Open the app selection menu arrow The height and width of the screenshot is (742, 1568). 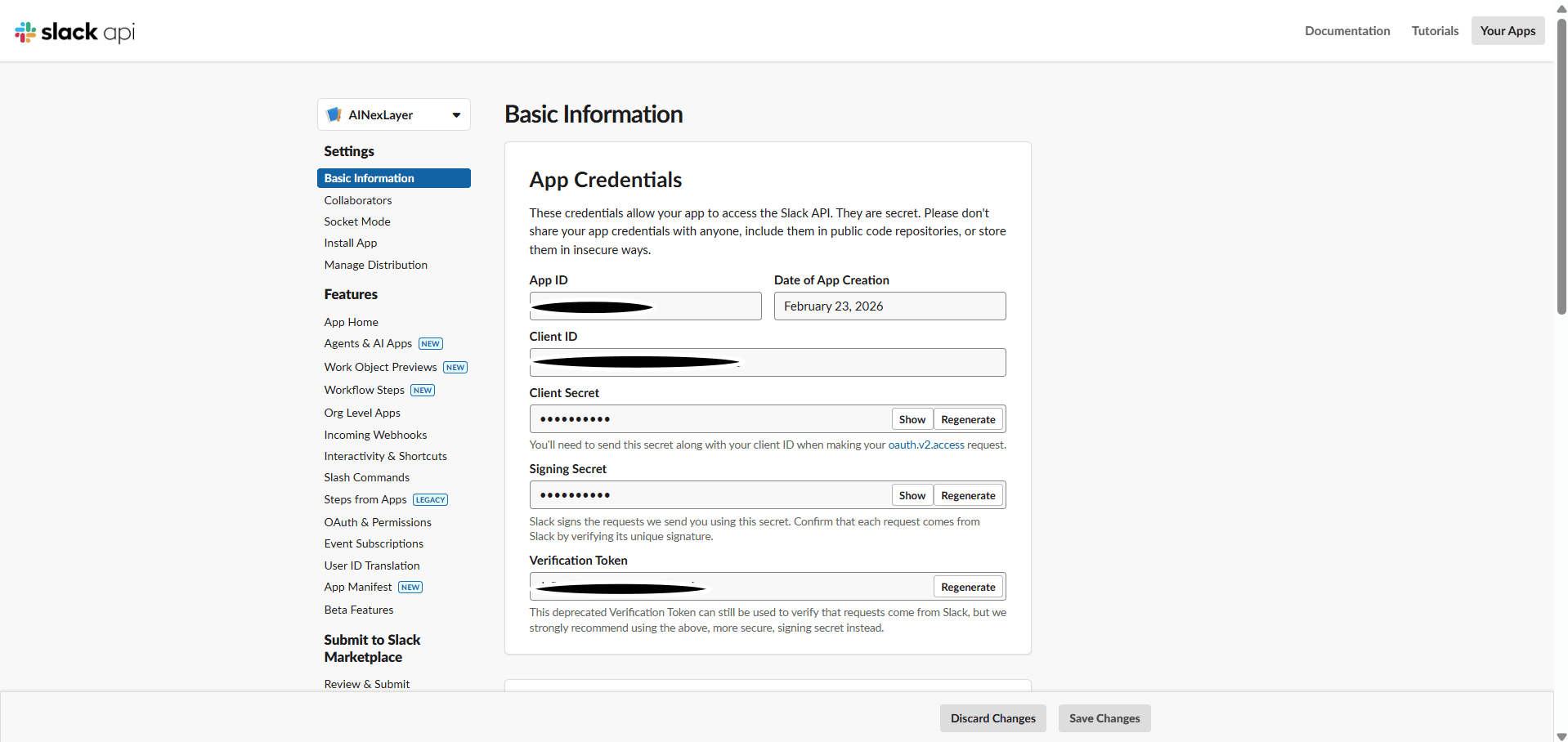click(x=455, y=114)
